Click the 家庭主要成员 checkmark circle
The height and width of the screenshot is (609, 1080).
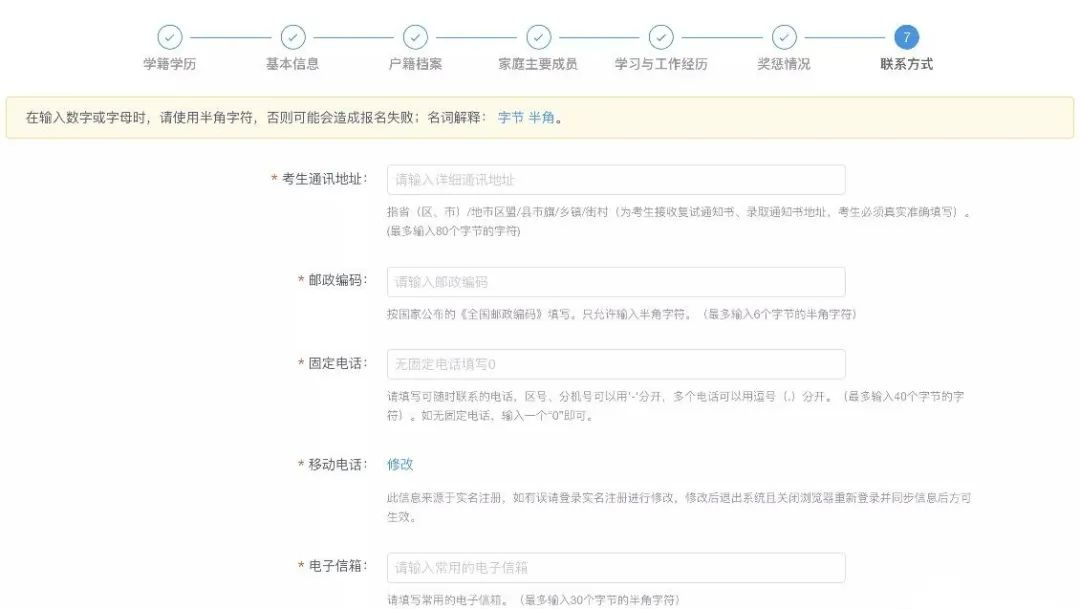(x=539, y=38)
